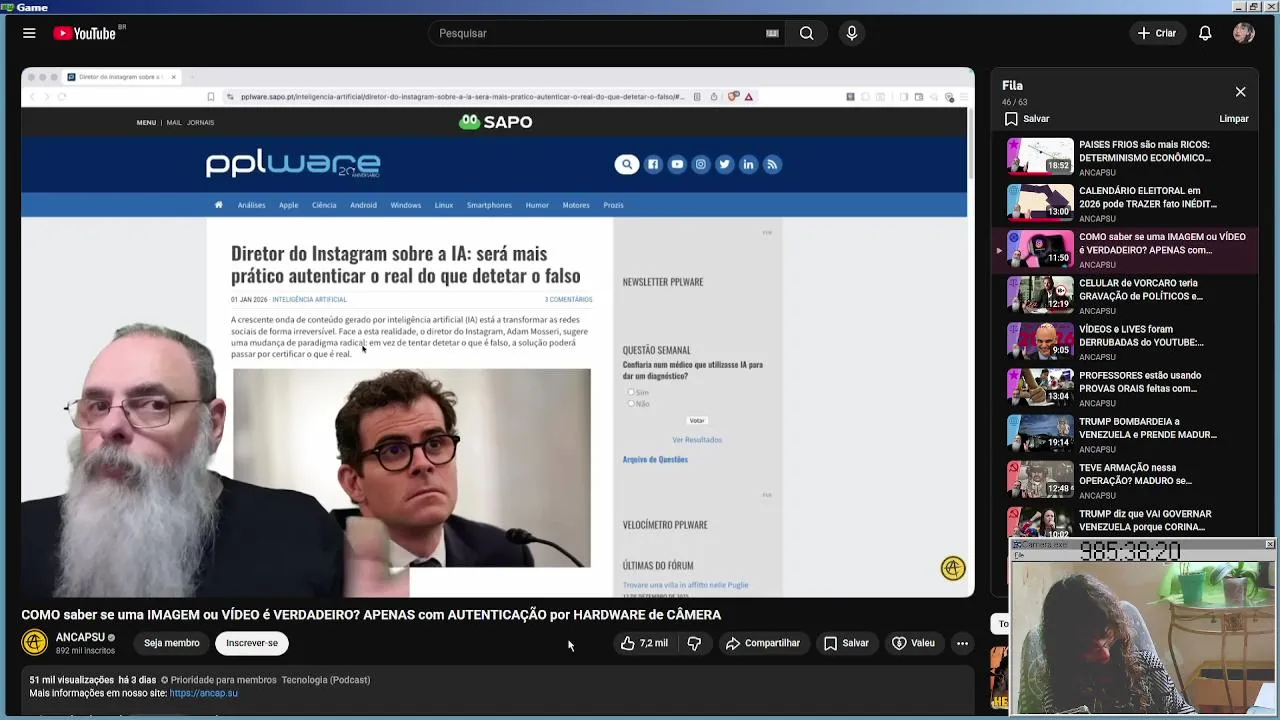
Task: Open the notifications bell
Action: 1205,33
